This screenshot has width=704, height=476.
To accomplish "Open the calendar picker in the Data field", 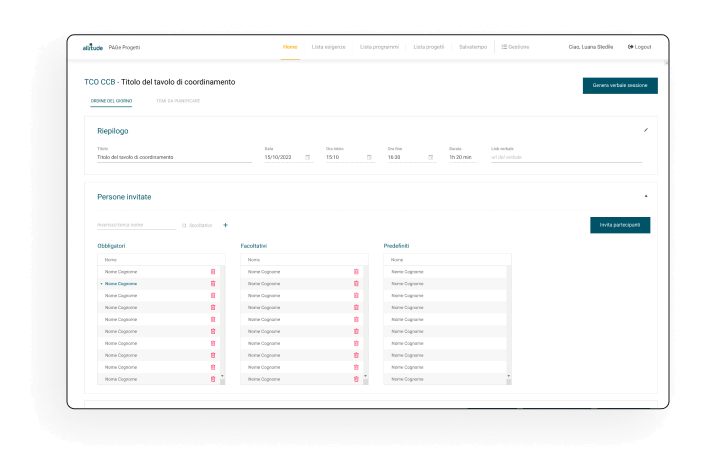I will (307, 157).
